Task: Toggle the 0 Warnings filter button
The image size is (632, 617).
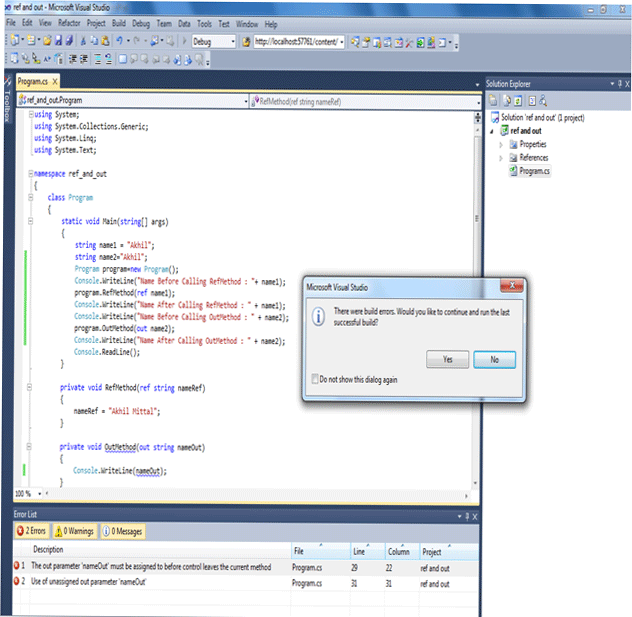Action: tap(75, 531)
